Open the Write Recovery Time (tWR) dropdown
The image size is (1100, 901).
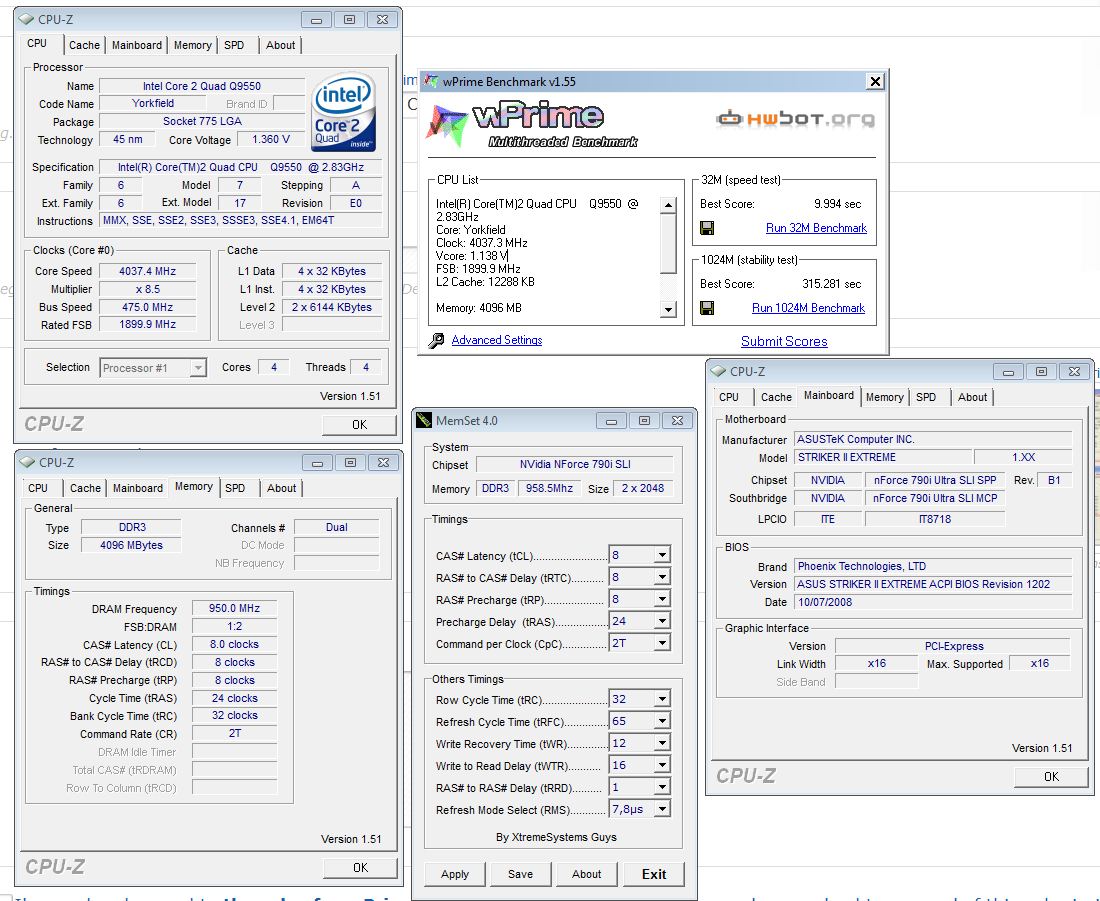pos(662,743)
